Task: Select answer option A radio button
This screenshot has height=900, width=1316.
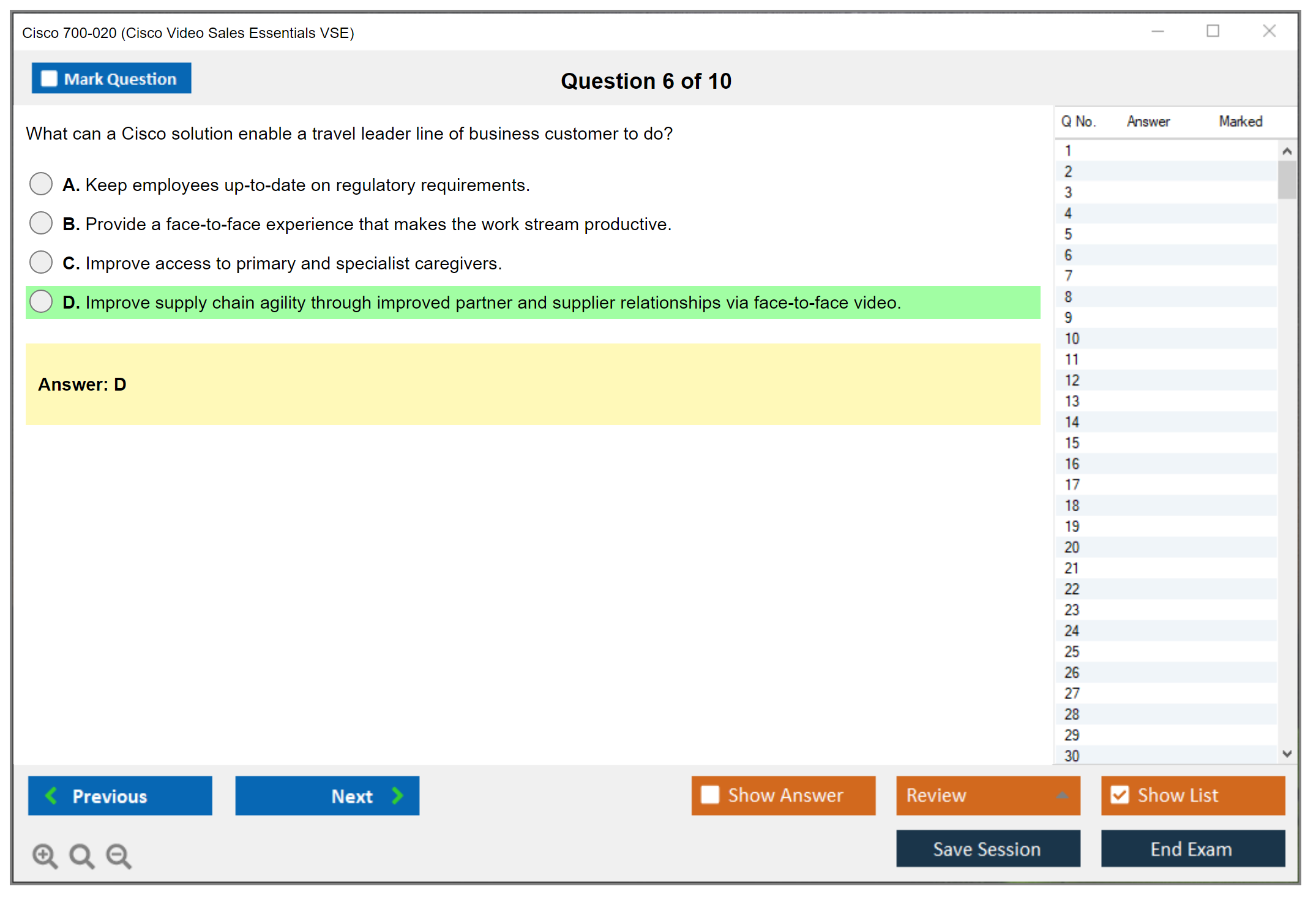Action: (41, 184)
